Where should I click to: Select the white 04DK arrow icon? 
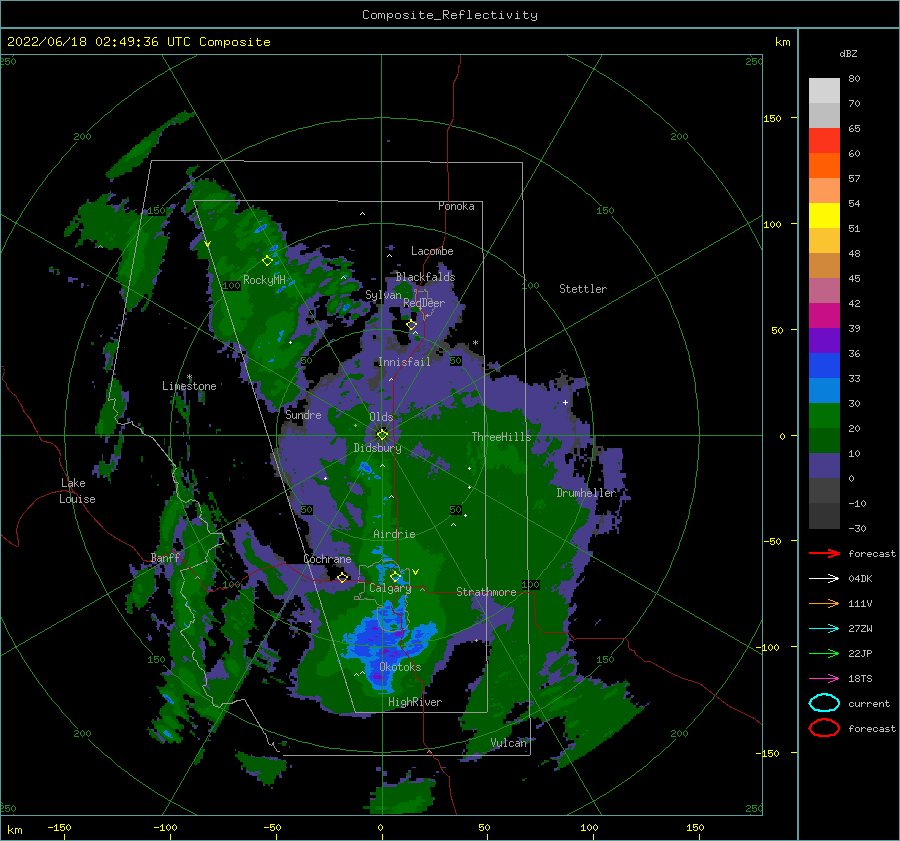824,579
